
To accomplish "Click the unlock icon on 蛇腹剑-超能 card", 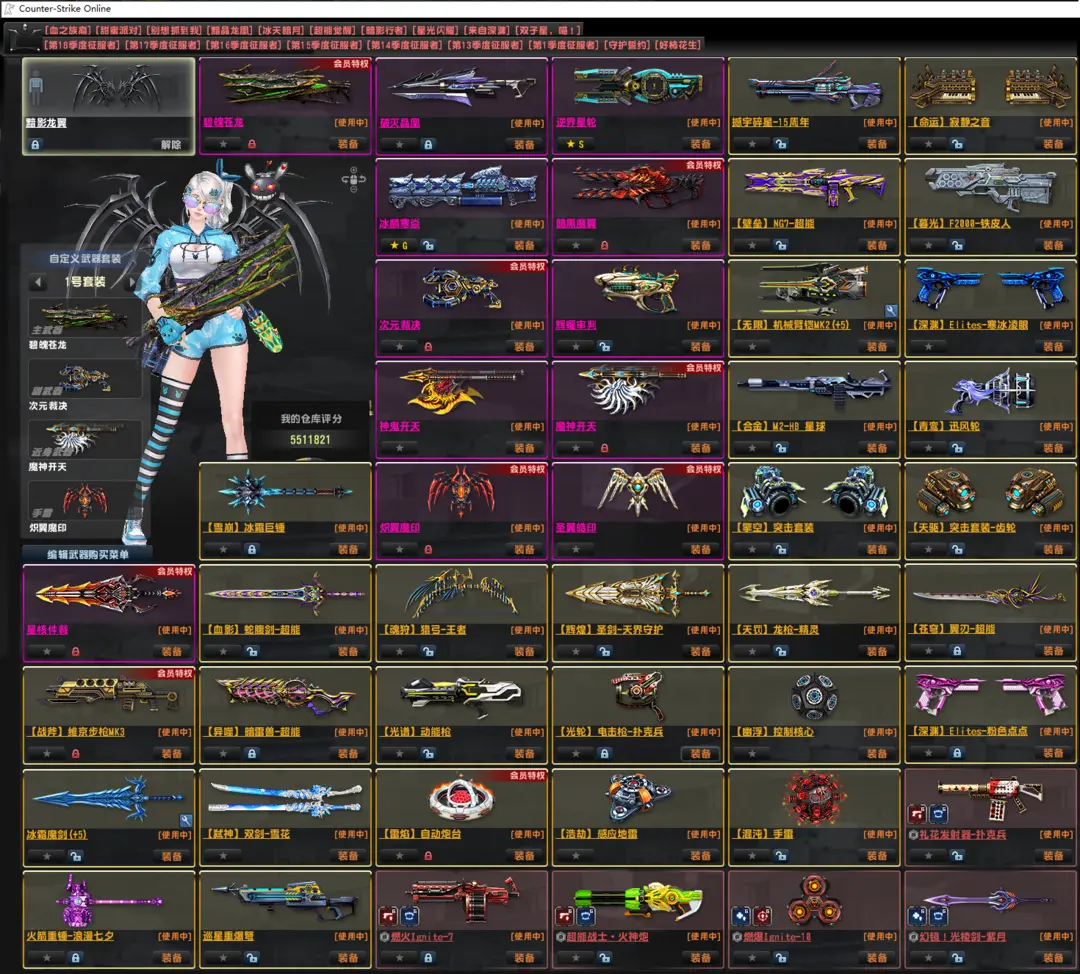I will tap(251, 651).
